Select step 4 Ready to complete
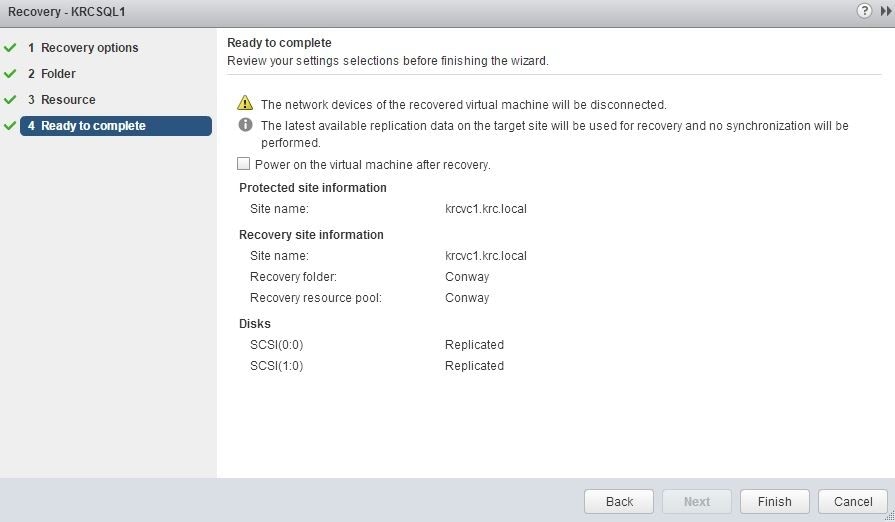This screenshot has height=522, width=895. click(93, 126)
